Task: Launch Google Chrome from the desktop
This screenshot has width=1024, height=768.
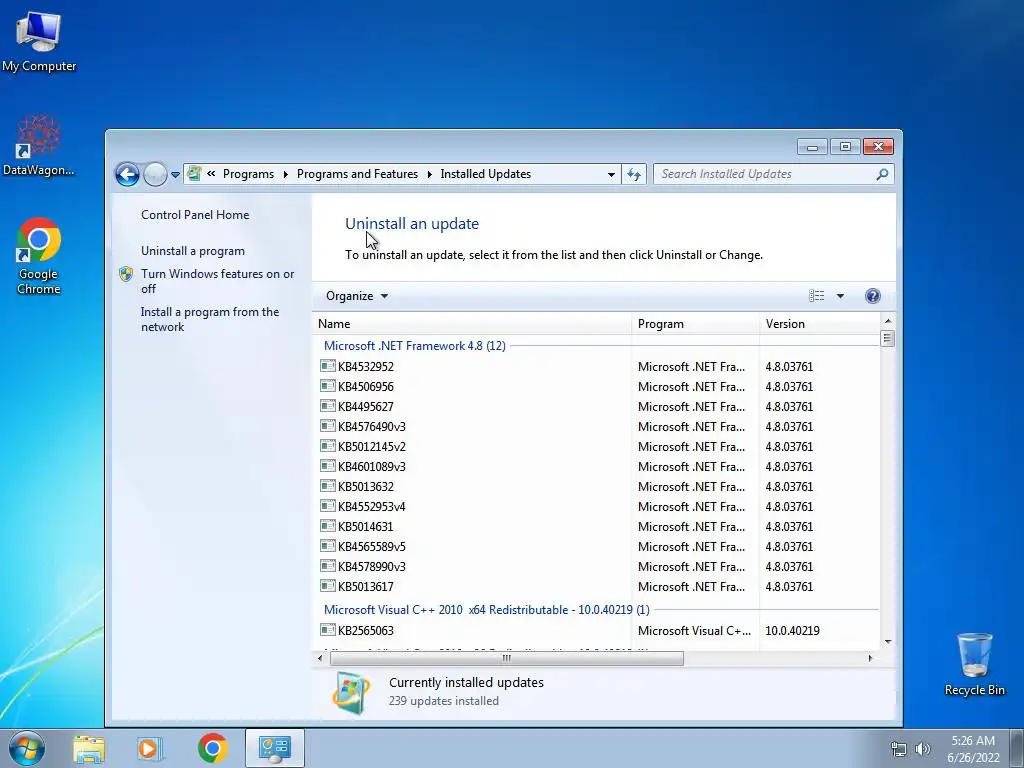Action: tap(39, 256)
